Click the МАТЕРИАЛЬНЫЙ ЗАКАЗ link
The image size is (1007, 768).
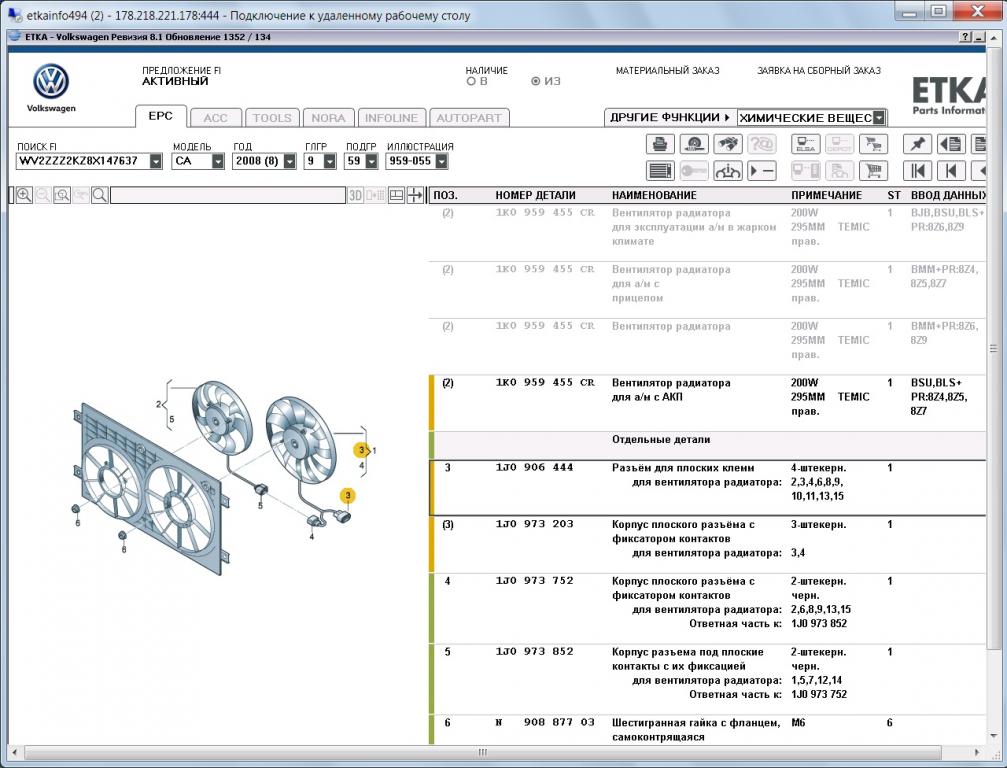pos(667,71)
